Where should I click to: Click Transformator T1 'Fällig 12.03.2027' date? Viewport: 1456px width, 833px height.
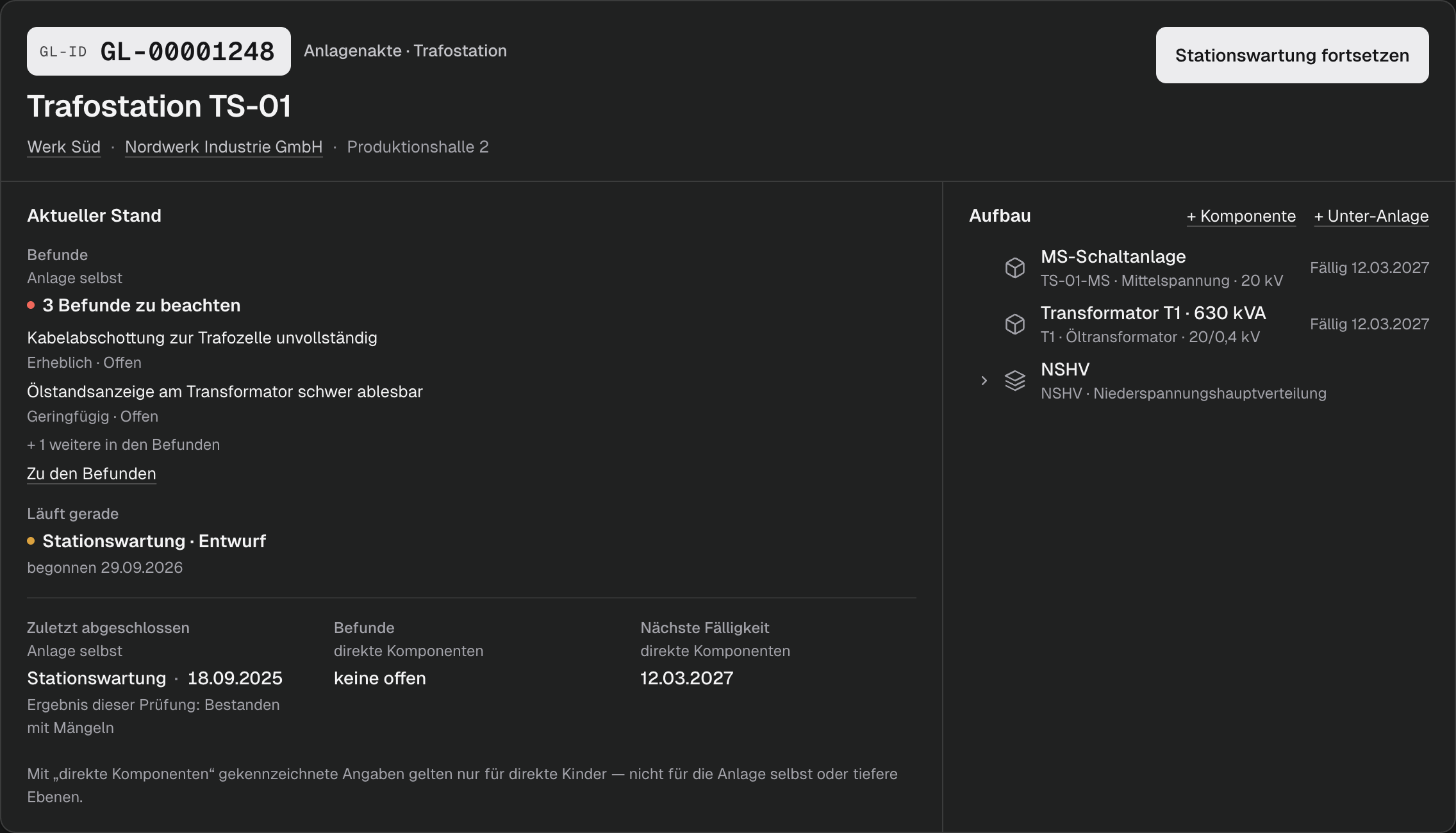[1369, 324]
